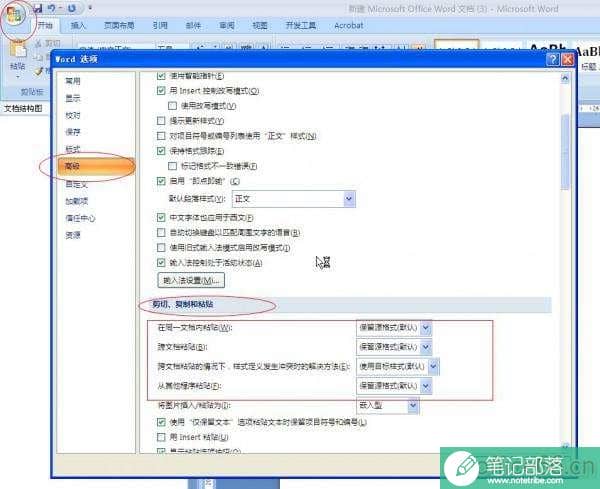Click the options list scroll-up arrow
The width and height of the screenshot is (600, 489).
565,78
